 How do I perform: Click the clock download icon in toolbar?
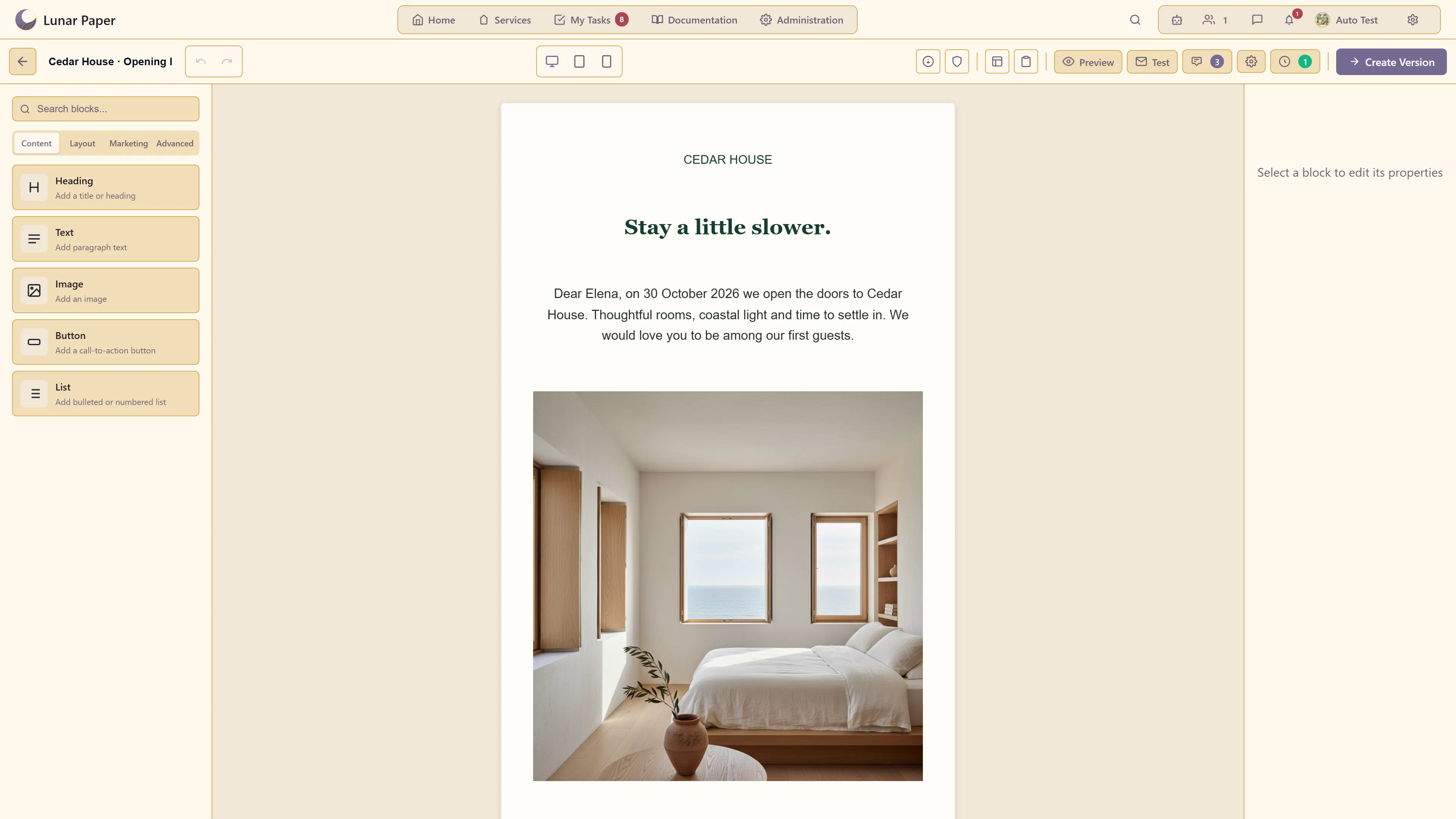[928, 61]
